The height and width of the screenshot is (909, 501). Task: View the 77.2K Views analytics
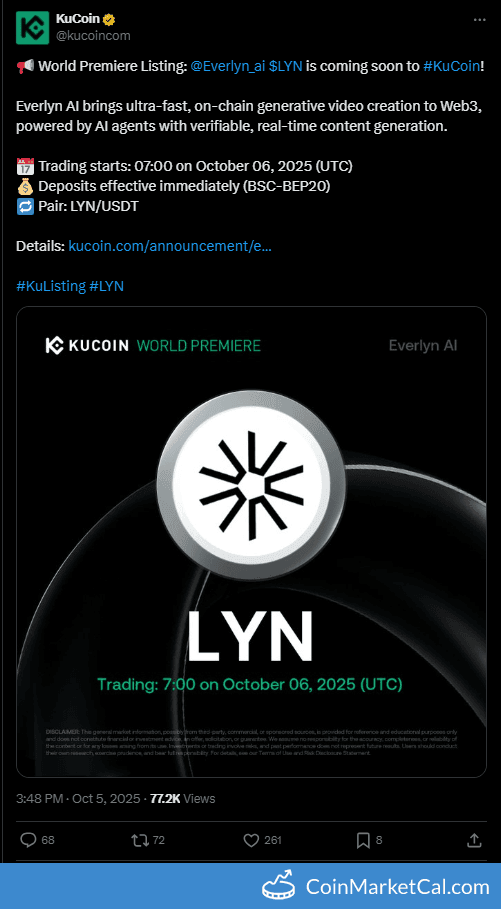click(x=183, y=798)
